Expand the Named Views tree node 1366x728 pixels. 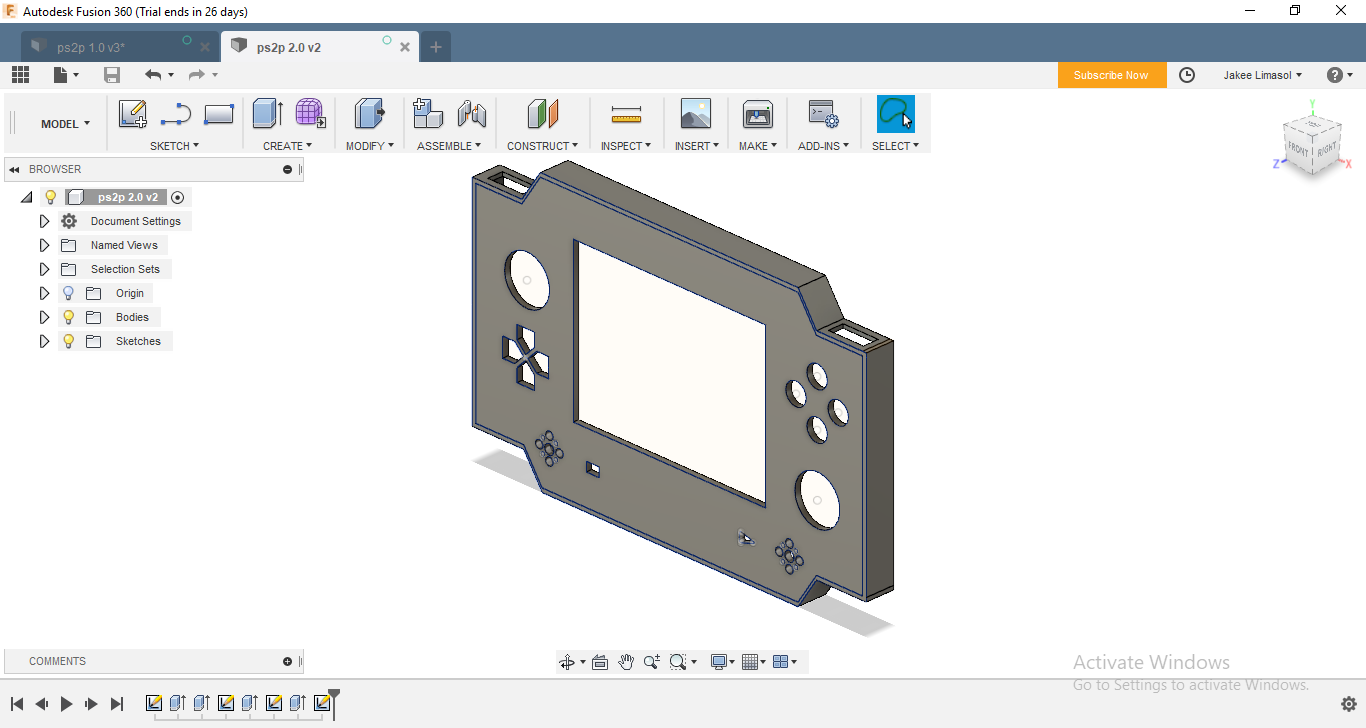(x=44, y=245)
